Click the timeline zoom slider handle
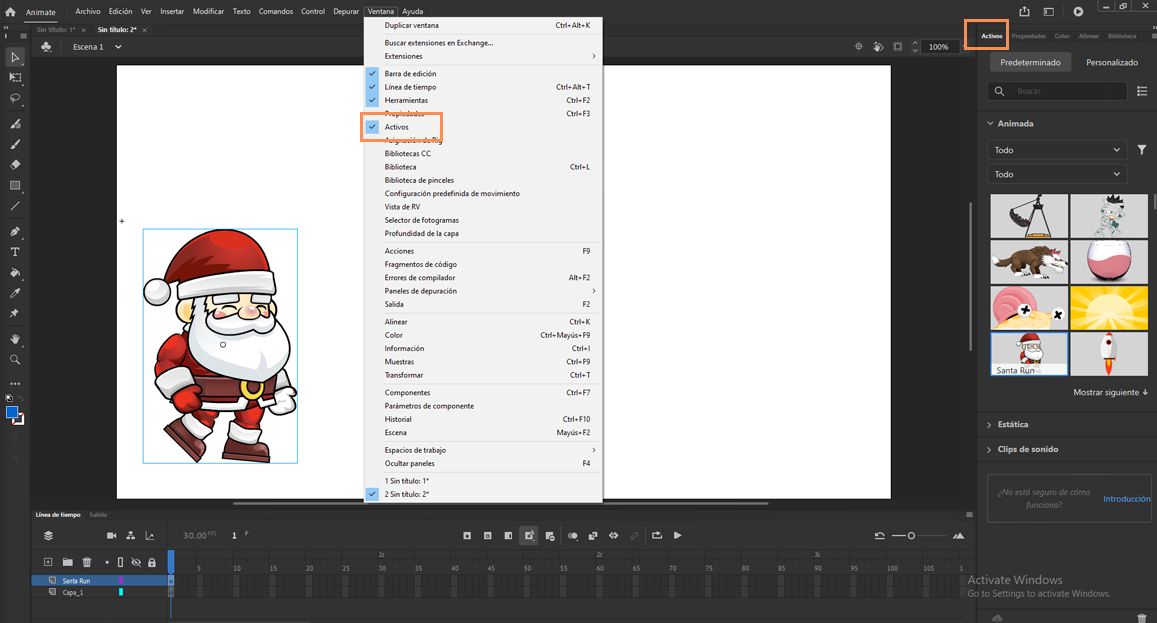This screenshot has height=623, width=1157. [911, 535]
